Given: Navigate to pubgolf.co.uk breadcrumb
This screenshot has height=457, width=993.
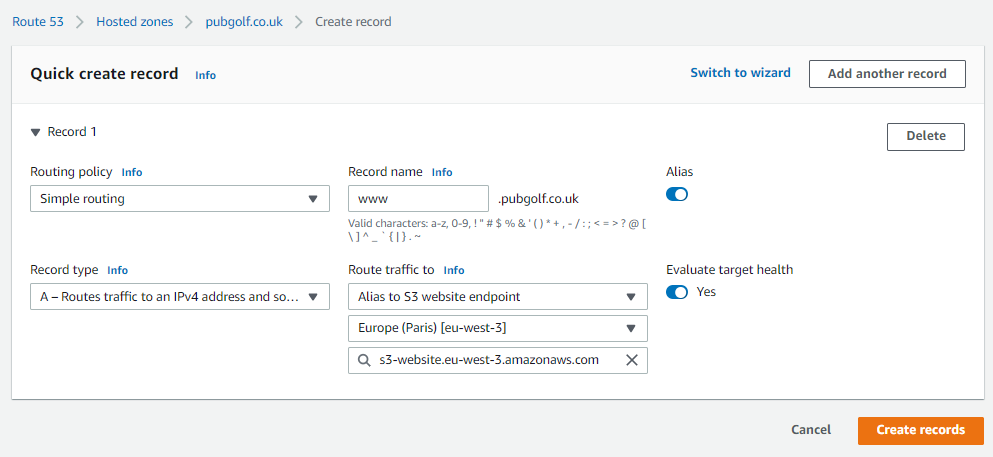Looking at the screenshot, I should 244,22.
